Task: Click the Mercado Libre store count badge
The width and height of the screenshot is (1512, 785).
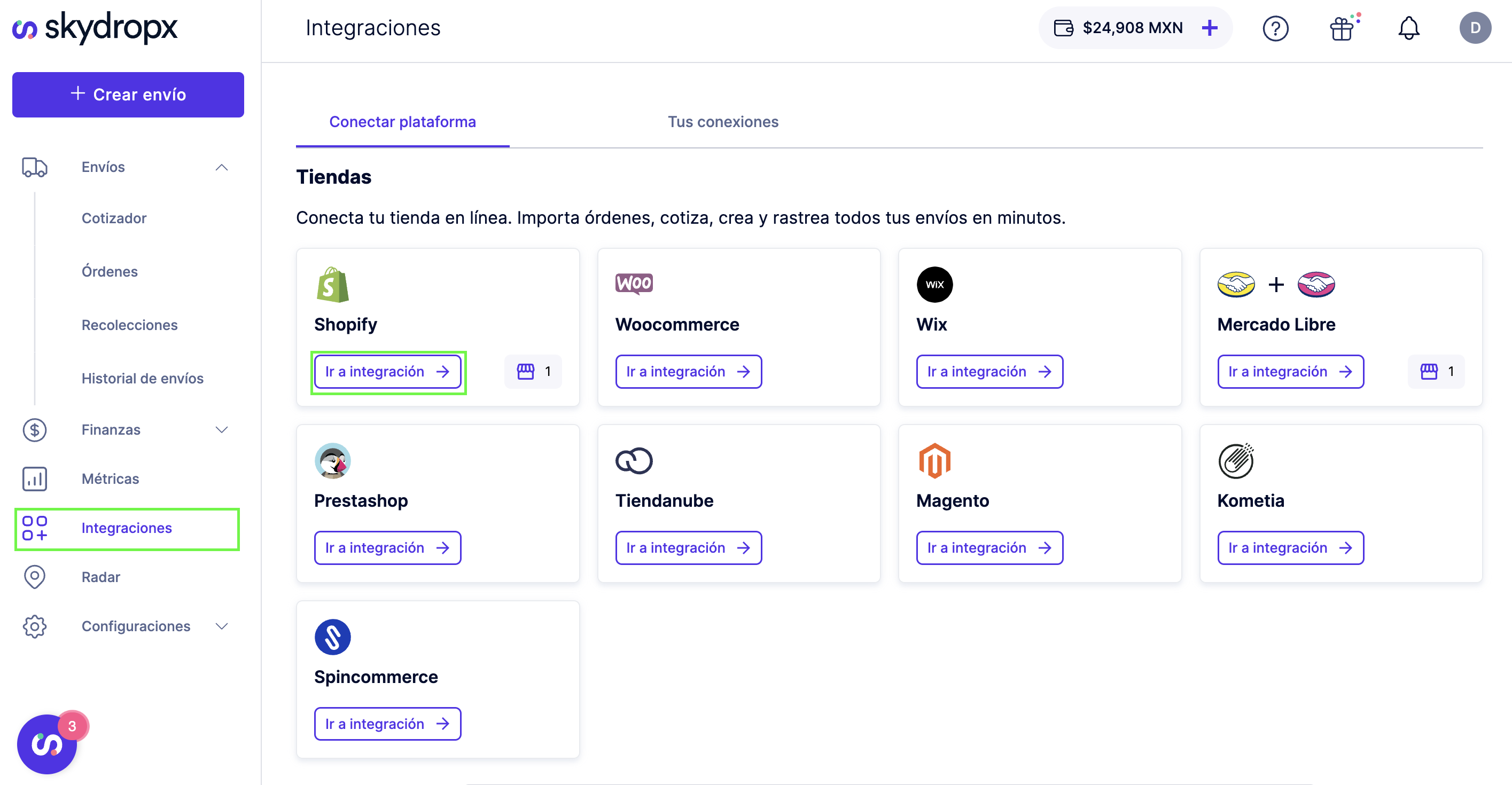Action: click(x=1436, y=371)
